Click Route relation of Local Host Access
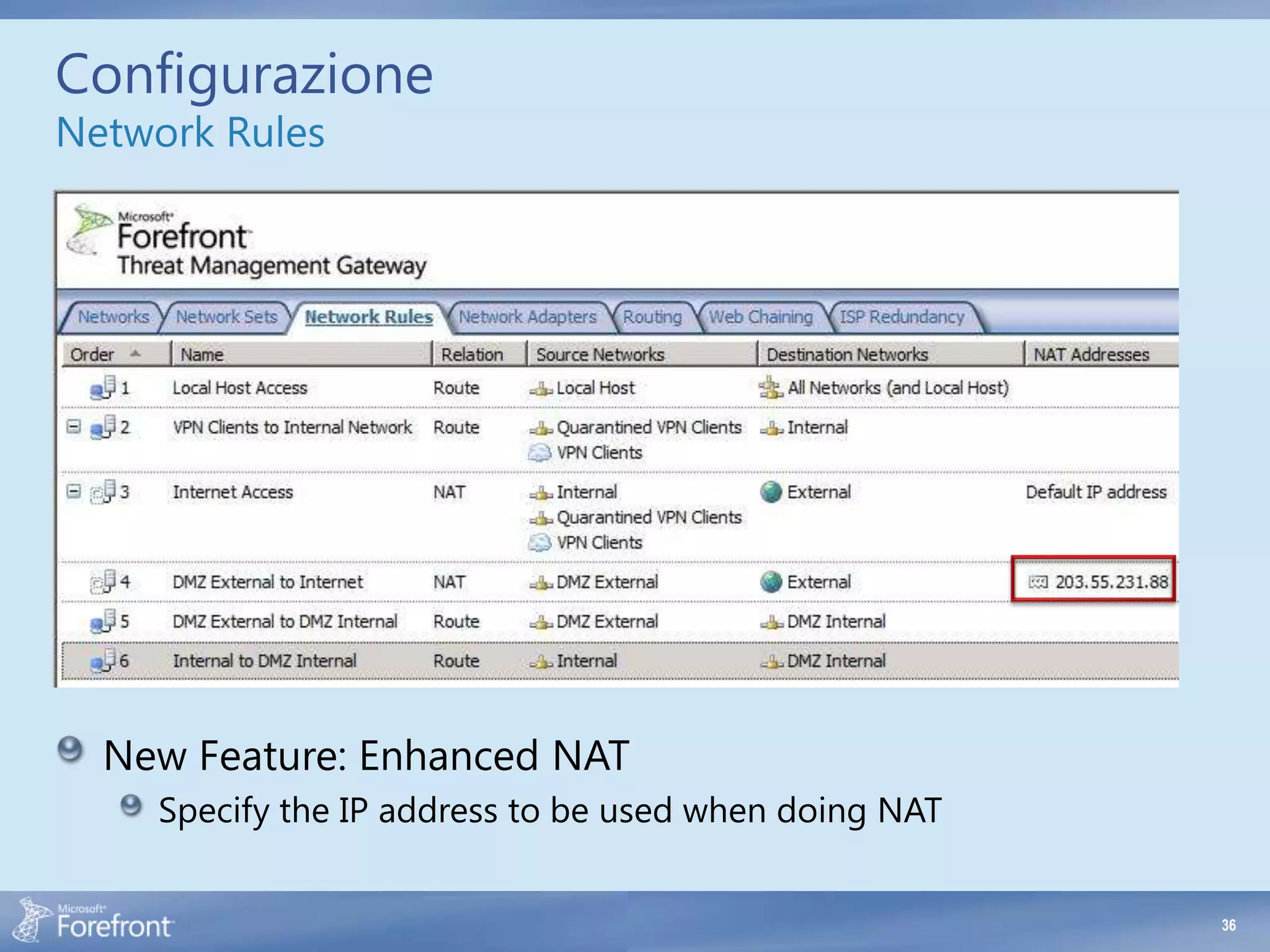Viewport: 1270px width, 952px height. click(456, 388)
